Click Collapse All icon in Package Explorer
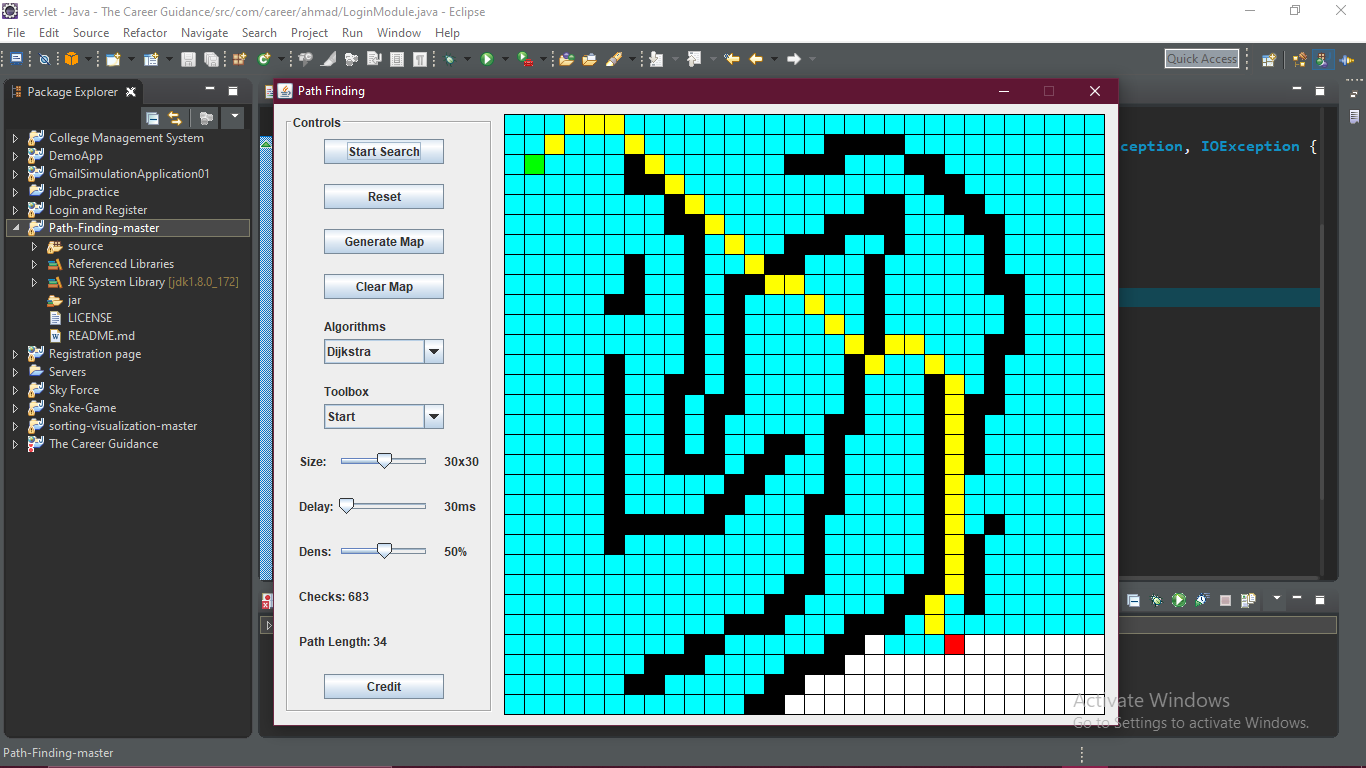This screenshot has height=768, width=1366. pos(153,118)
